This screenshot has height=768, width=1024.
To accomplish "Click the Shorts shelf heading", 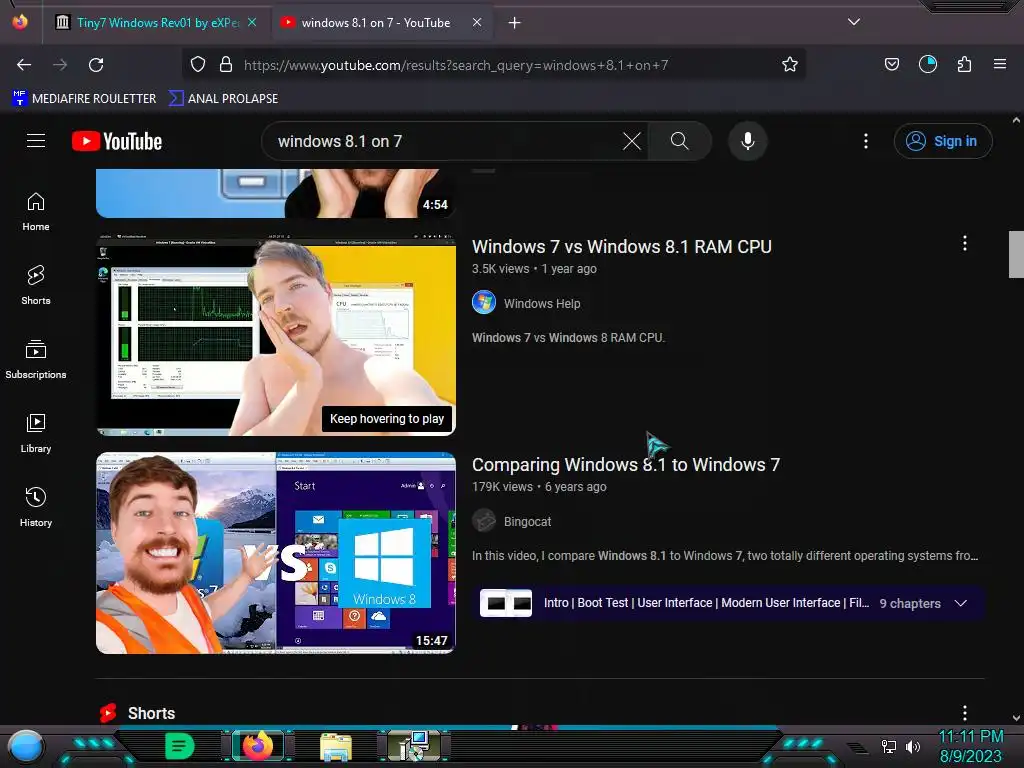I will [x=151, y=712].
